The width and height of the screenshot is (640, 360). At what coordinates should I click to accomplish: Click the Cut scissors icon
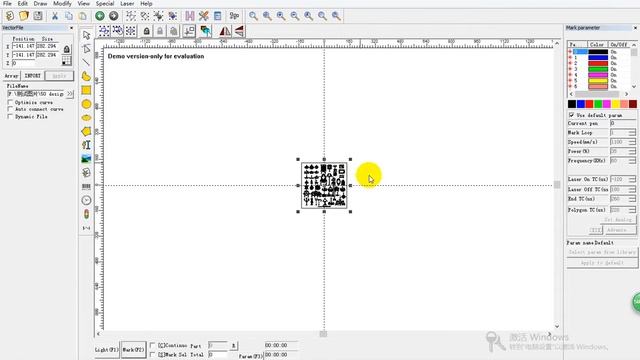click(x=55, y=16)
